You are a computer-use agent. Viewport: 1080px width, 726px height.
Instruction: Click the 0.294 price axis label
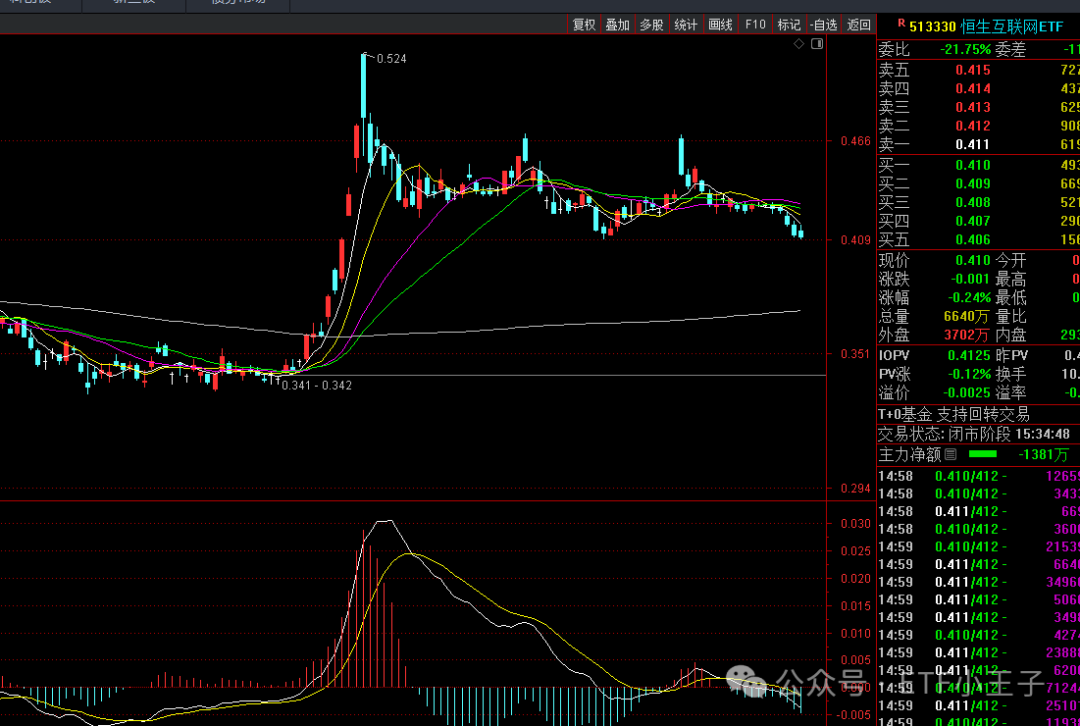[x=855, y=488]
